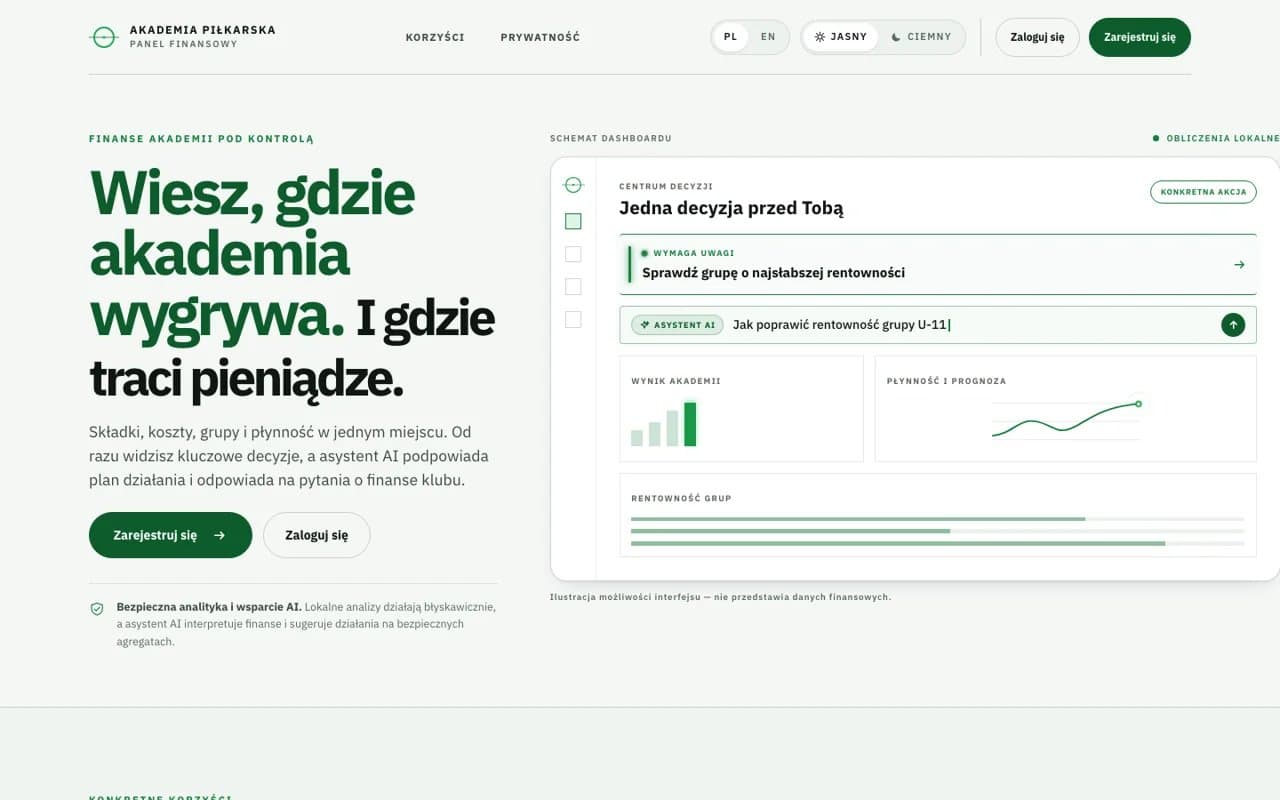Screen dimensions: 1280x800
Task: Click the Jedna decyzja przed Tobą heading
Action: [731, 208]
